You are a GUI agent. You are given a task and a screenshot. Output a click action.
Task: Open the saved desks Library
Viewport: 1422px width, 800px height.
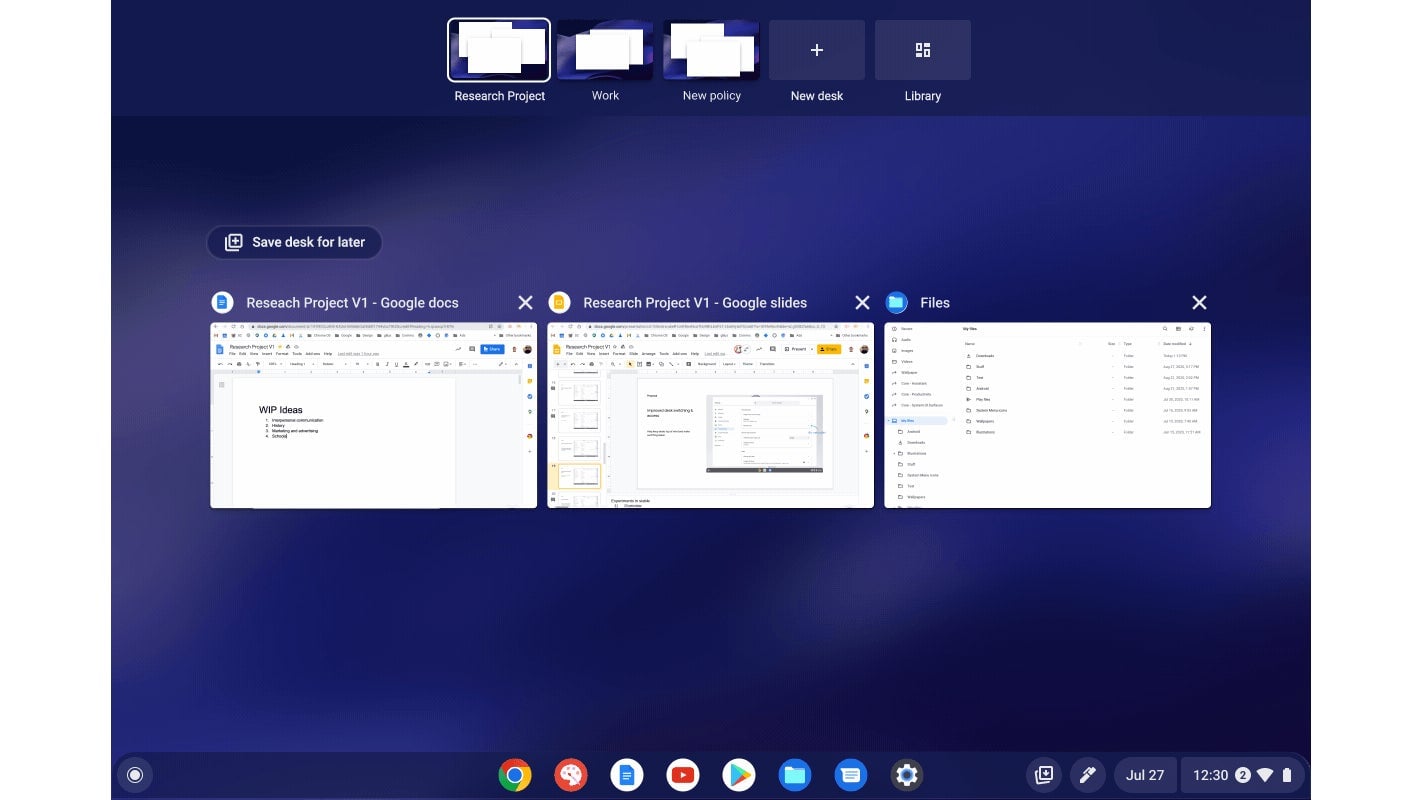tap(922, 49)
